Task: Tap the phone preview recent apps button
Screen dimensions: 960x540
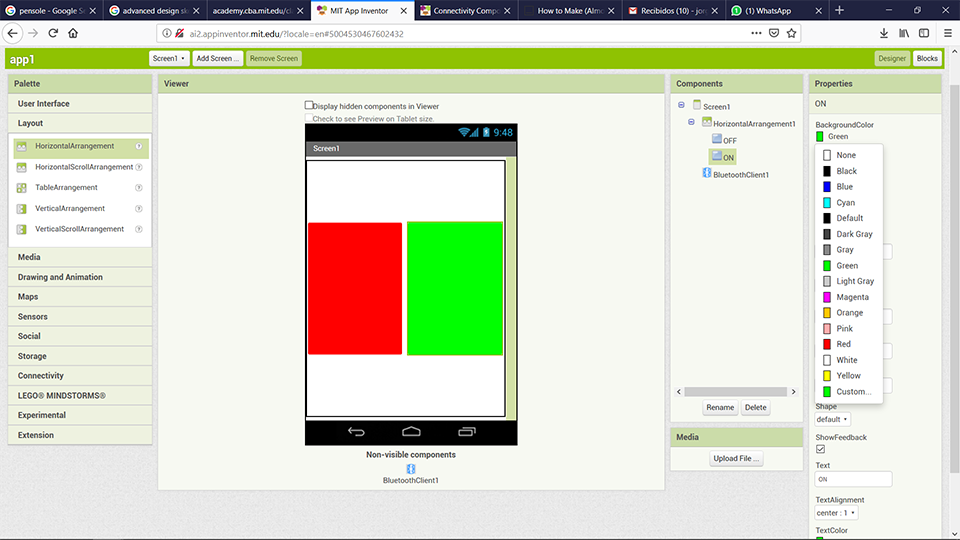Action: pyautogui.click(x=467, y=432)
